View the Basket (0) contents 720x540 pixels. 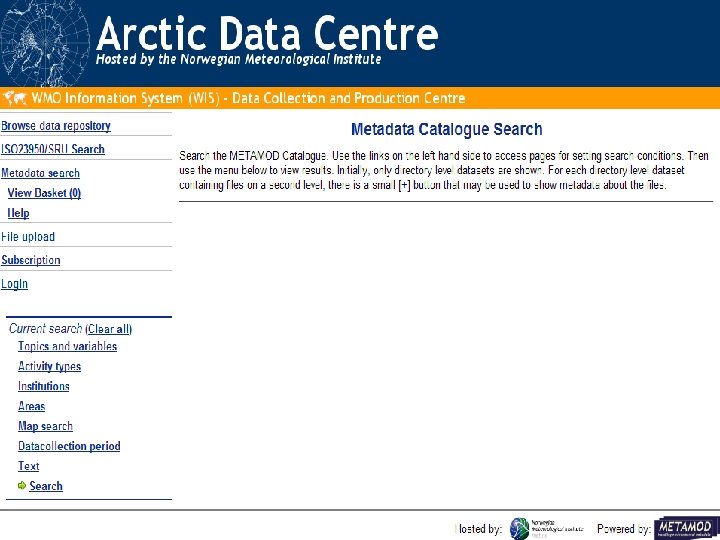44,193
